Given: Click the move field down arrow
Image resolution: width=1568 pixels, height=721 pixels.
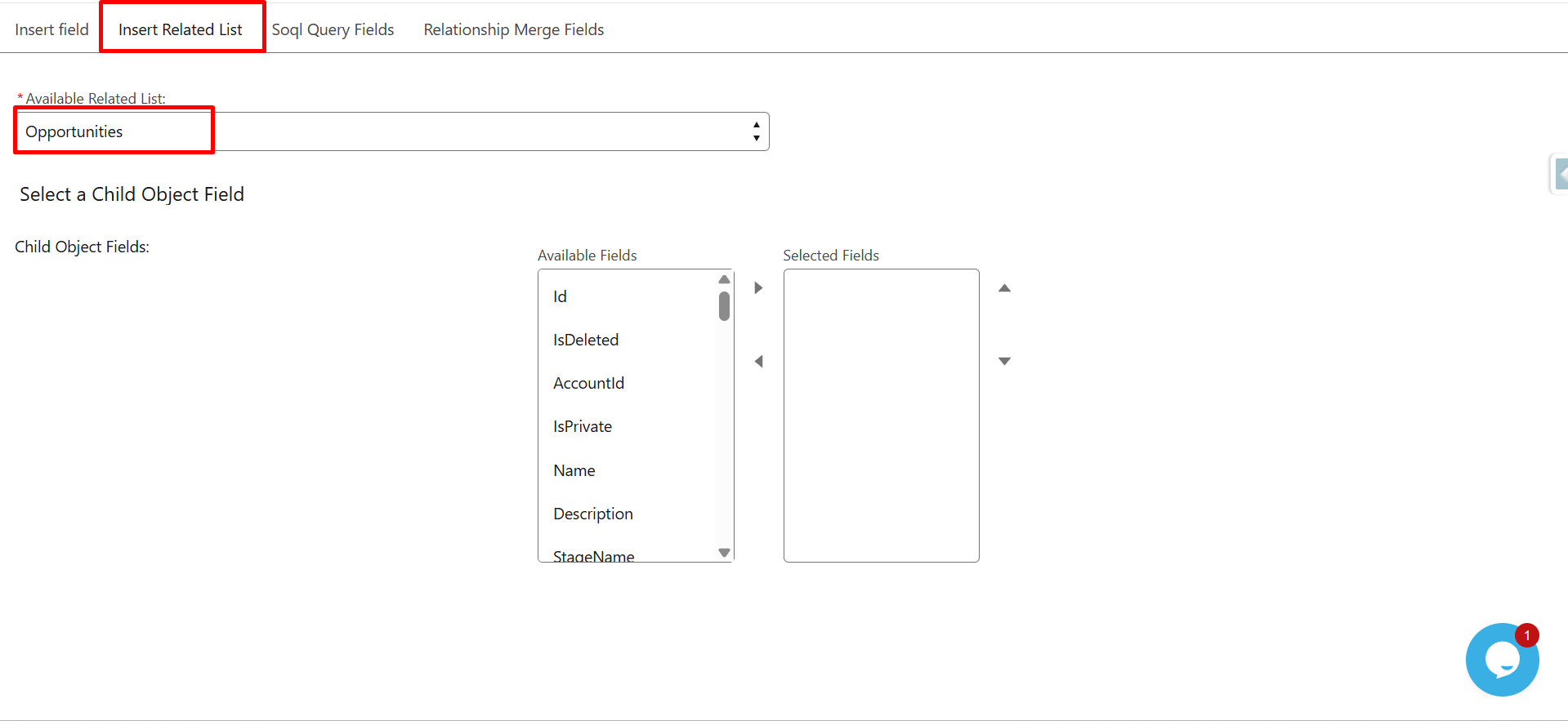Looking at the screenshot, I should [1004, 361].
